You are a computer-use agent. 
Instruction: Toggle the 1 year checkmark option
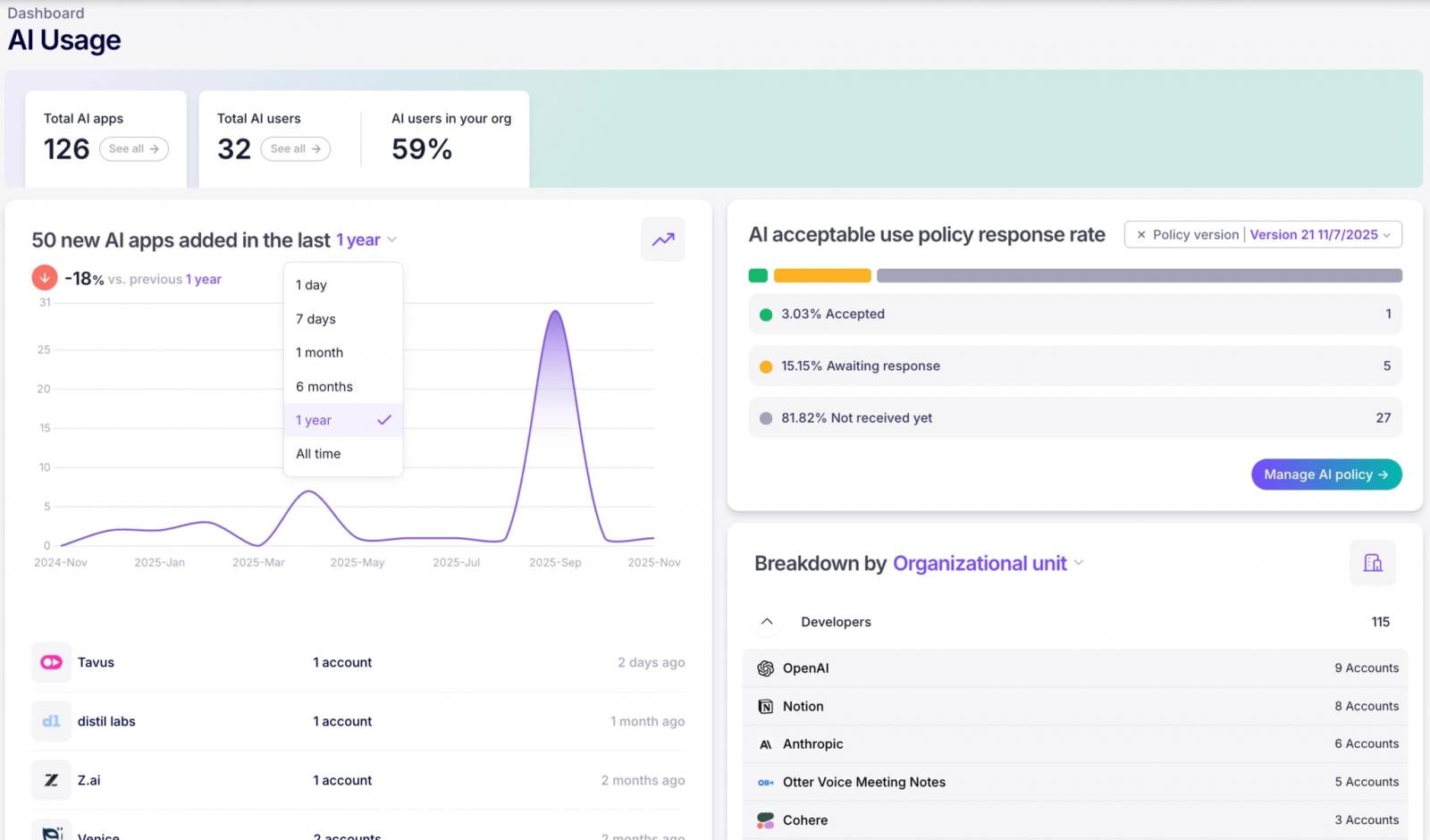(x=383, y=419)
